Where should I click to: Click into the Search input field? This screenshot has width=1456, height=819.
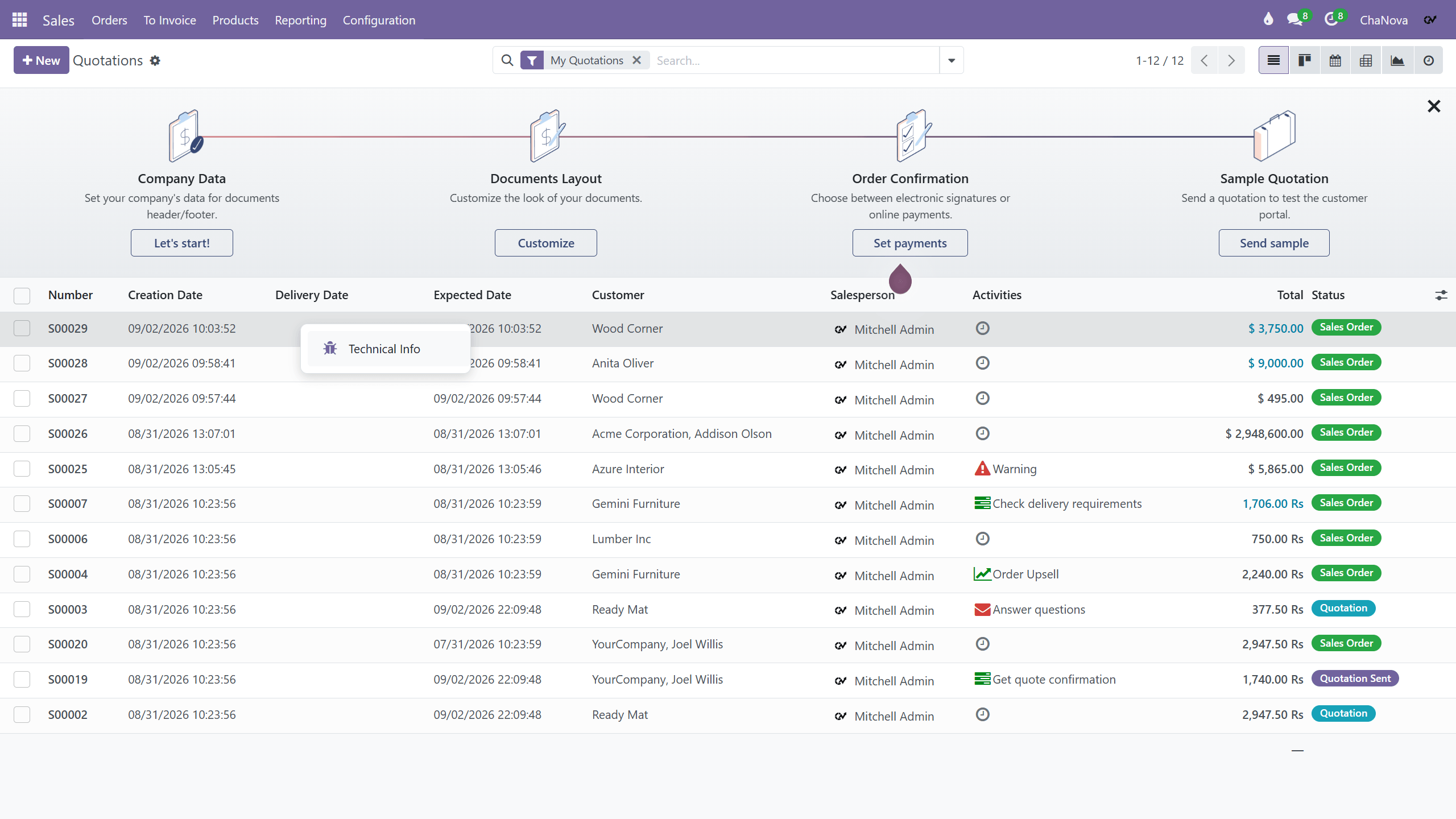tap(794, 60)
